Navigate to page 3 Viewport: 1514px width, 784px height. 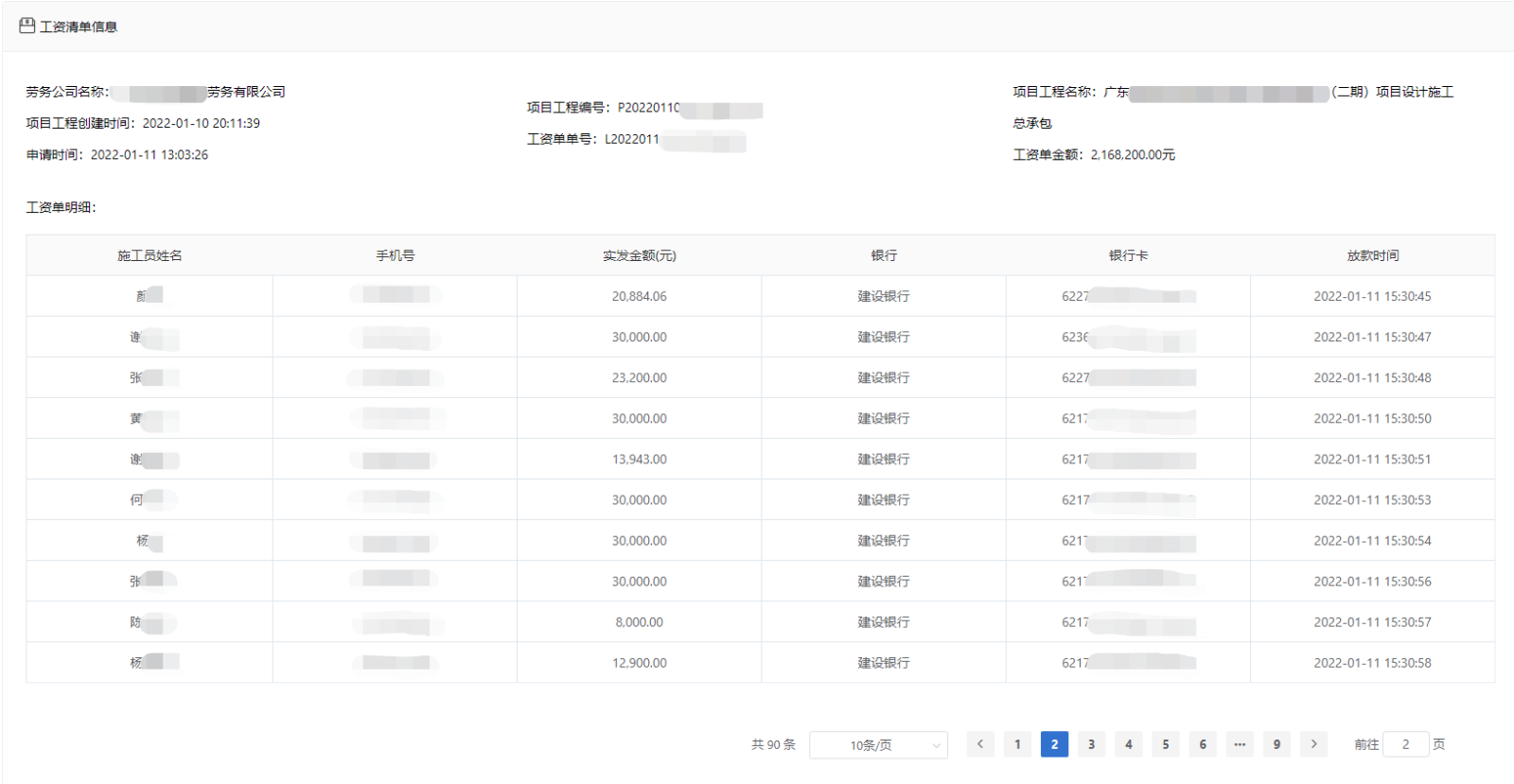1091,744
